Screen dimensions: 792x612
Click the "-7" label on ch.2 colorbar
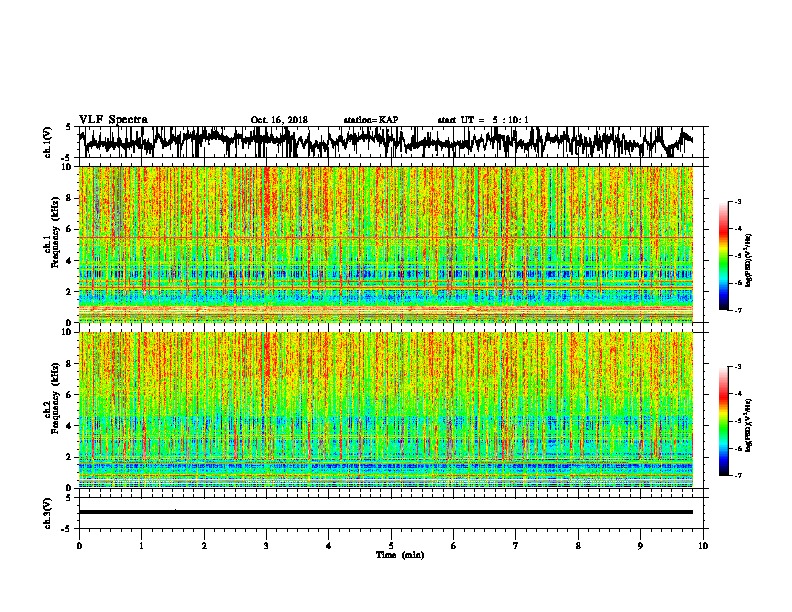pyautogui.click(x=738, y=476)
